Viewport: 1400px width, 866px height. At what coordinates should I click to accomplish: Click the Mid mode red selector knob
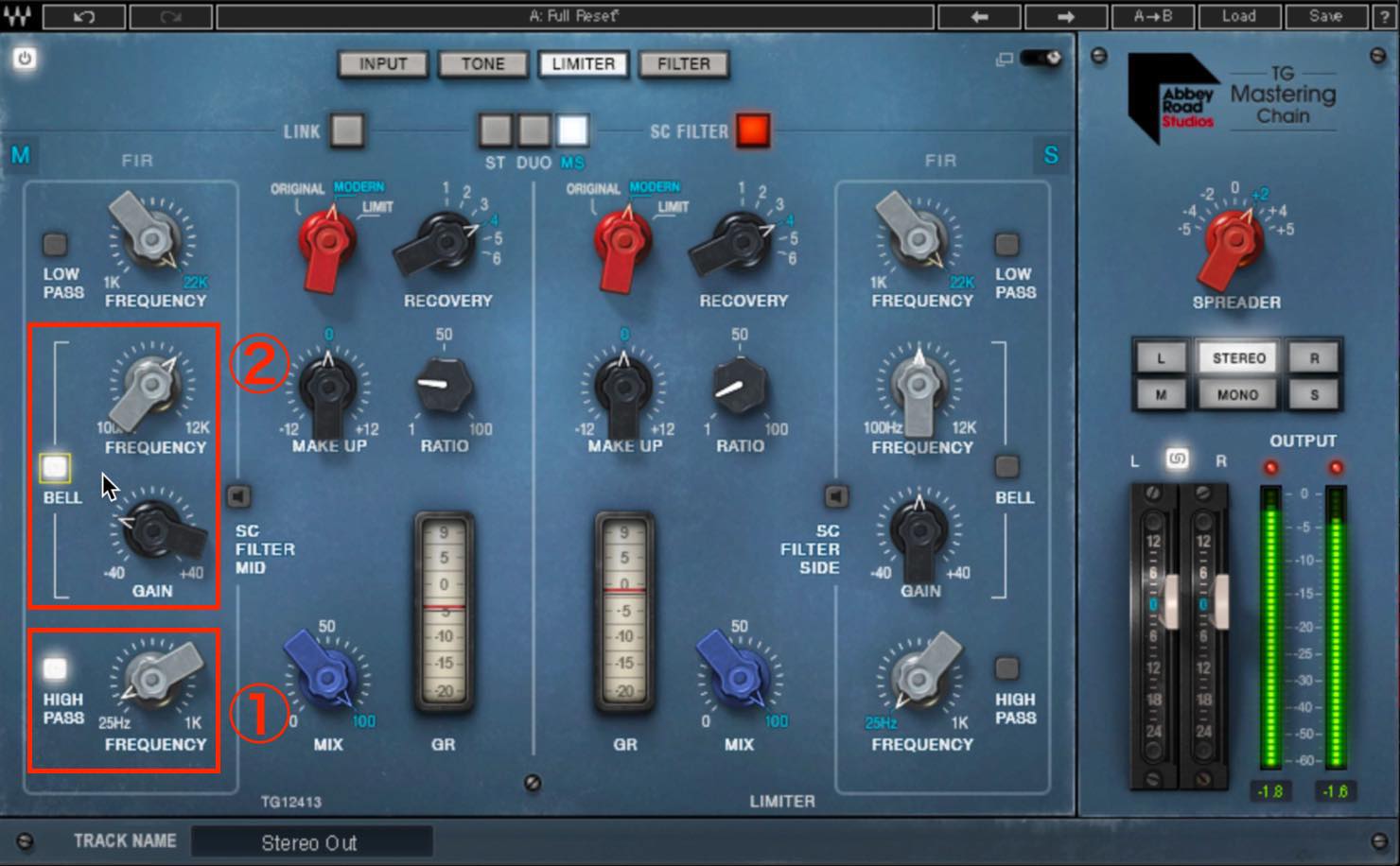327,243
